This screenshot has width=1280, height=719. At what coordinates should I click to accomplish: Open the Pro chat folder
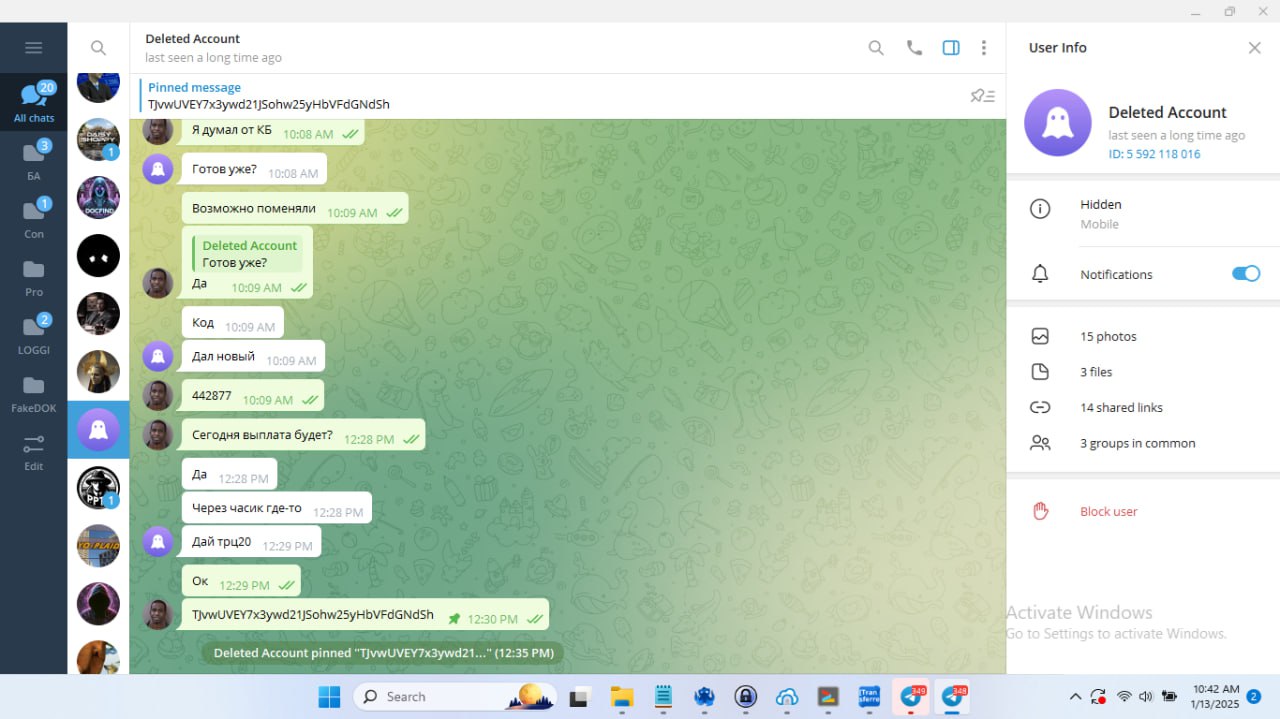click(x=34, y=276)
